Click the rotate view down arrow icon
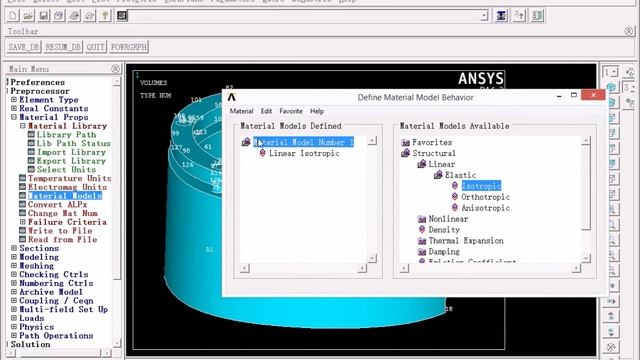640x360 pixels. [611, 331]
